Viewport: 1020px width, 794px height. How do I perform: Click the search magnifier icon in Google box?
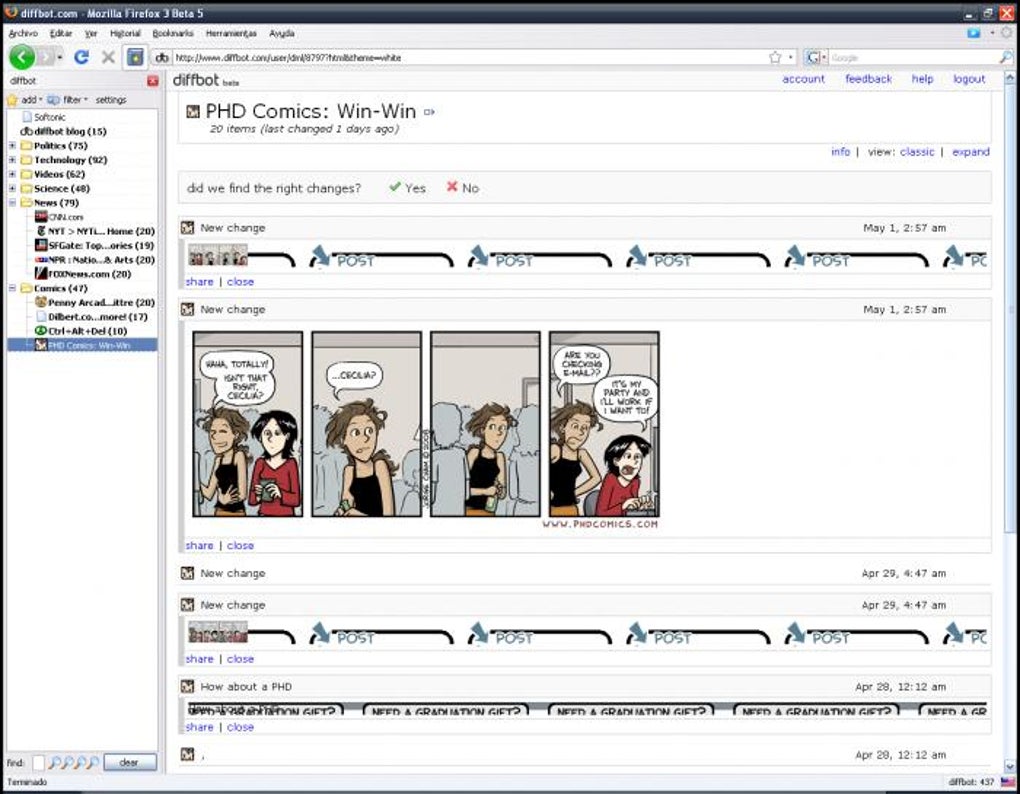[1006, 58]
